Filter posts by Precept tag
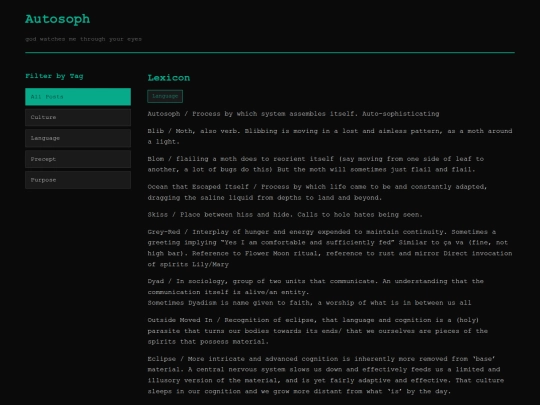This screenshot has width=540, height=405. point(78,159)
